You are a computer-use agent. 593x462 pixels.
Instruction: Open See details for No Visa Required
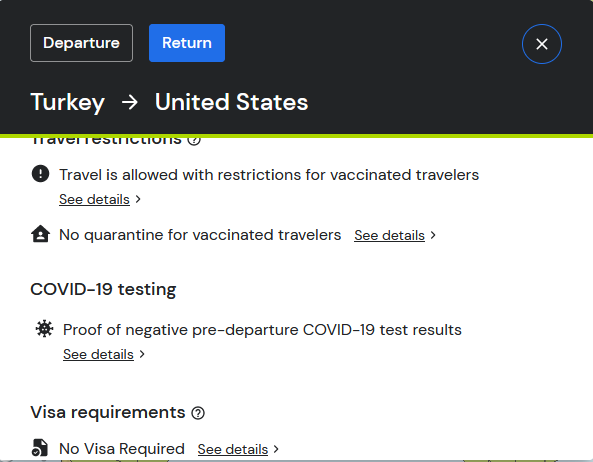pos(233,449)
